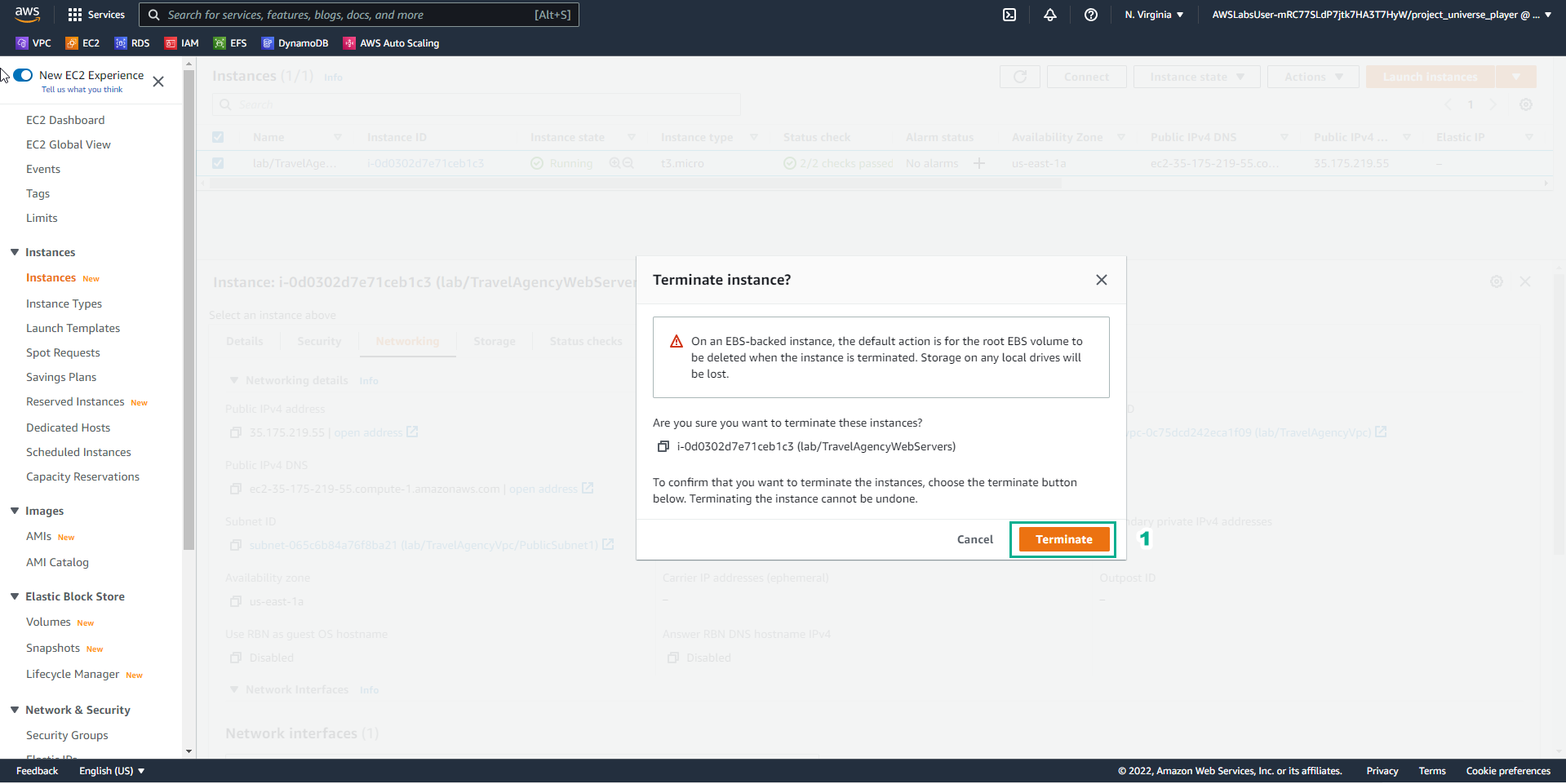
Task: Open the IAM shortcut in favorites bar
Action: [182, 43]
